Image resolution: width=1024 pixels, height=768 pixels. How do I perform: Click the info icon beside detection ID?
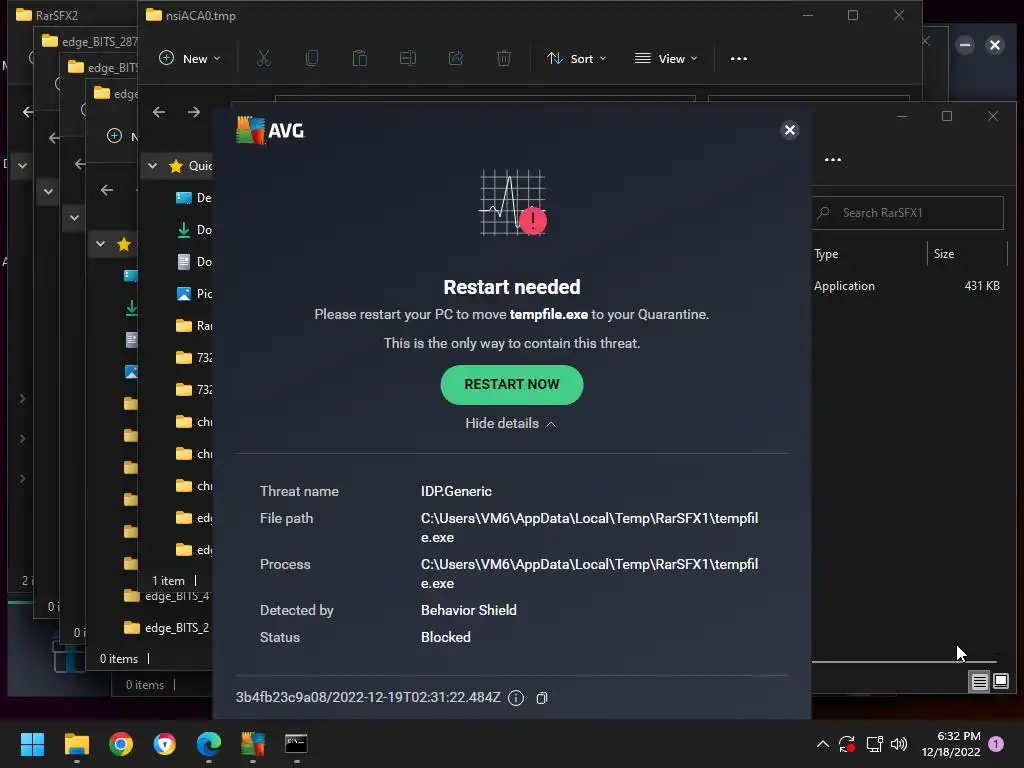point(516,698)
